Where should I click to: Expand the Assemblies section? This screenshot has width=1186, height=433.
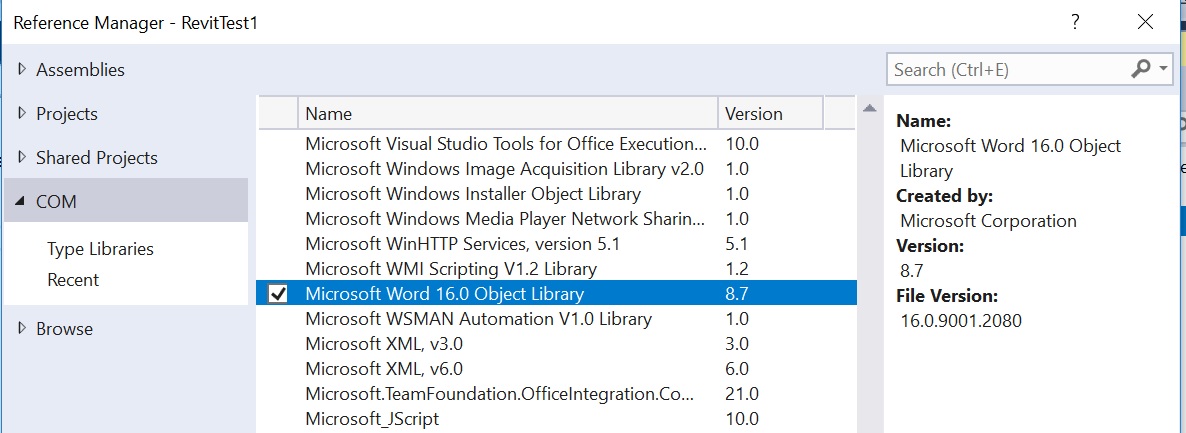23,70
